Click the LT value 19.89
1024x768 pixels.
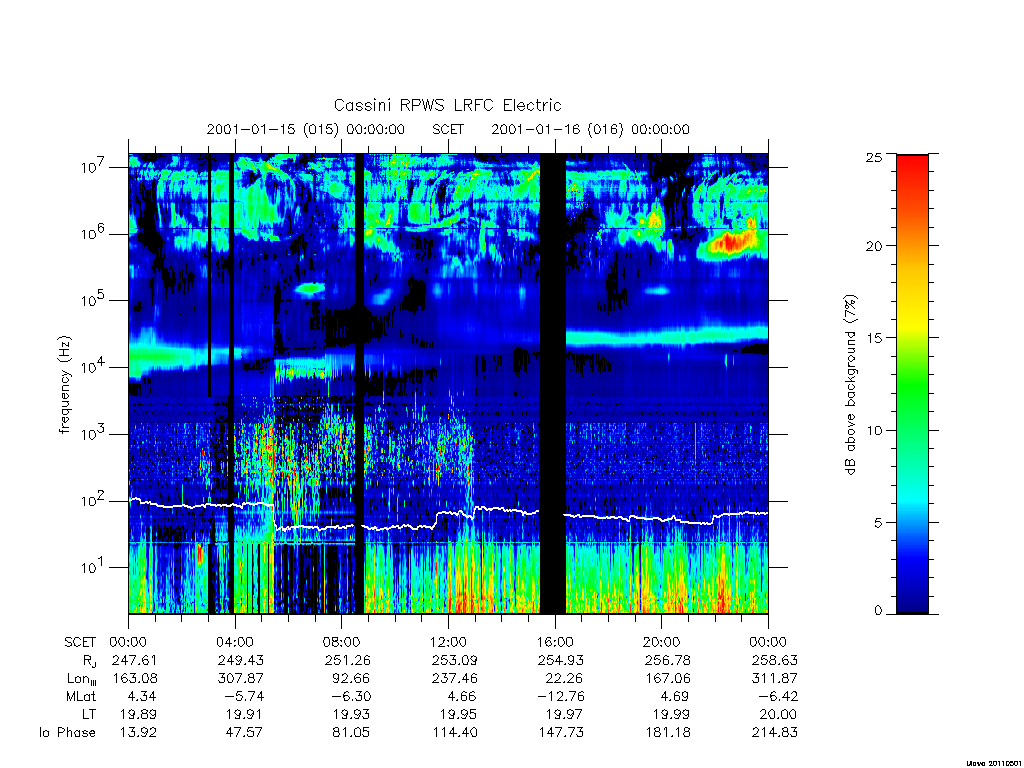pyautogui.click(x=138, y=714)
